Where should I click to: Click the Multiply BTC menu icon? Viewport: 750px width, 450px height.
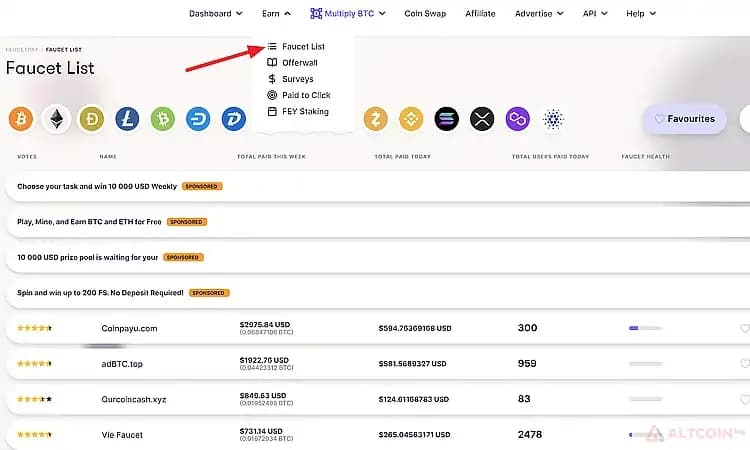coord(316,13)
